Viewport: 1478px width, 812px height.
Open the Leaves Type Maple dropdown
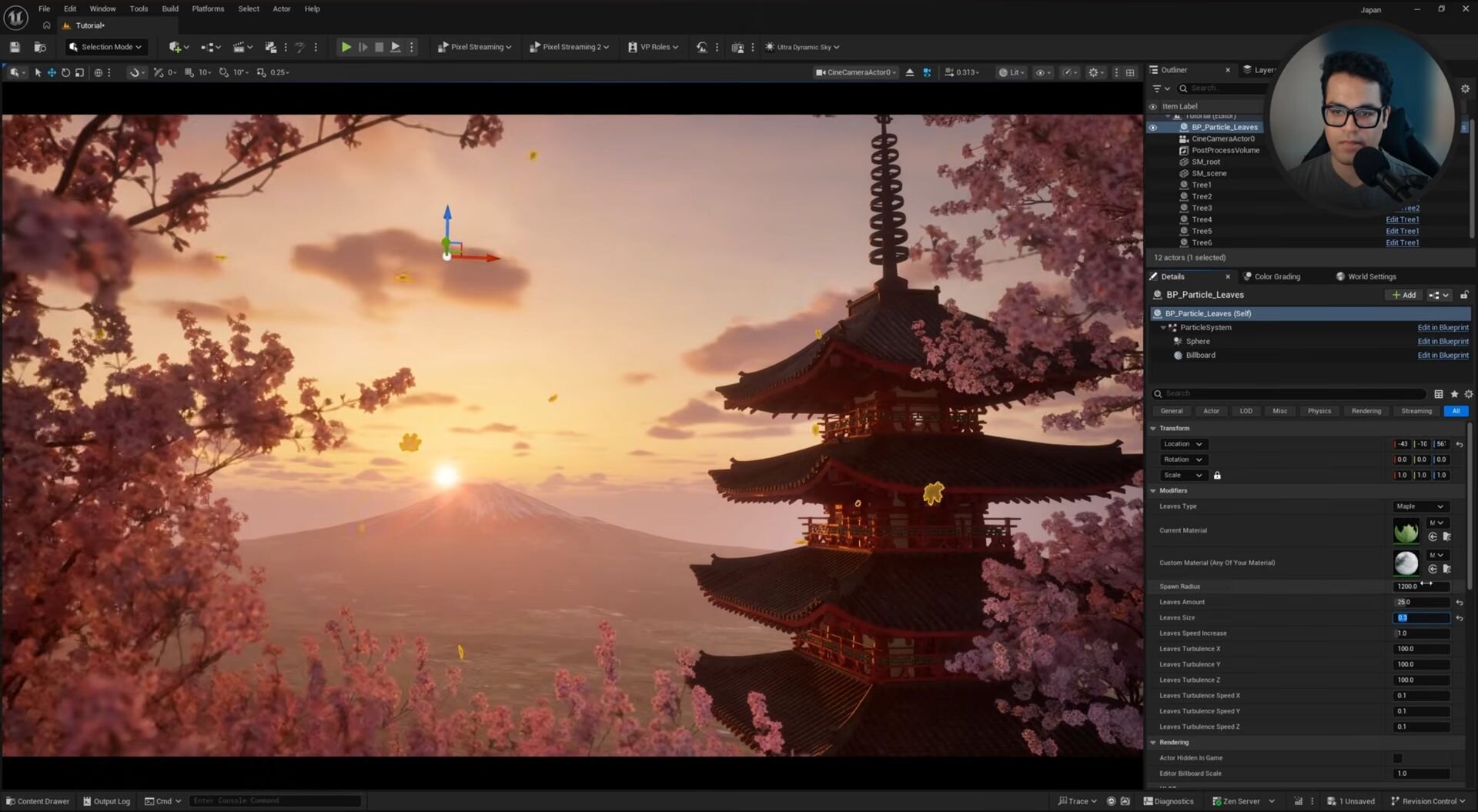coord(1420,506)
